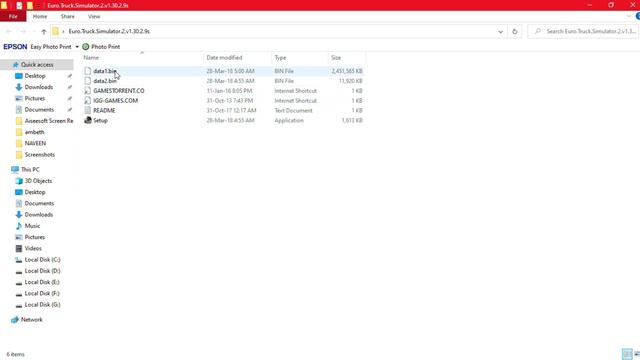Open Local Disk (D:)
Image resolution: width=640 pixels, height=360 pixels.
coord(42,271)
